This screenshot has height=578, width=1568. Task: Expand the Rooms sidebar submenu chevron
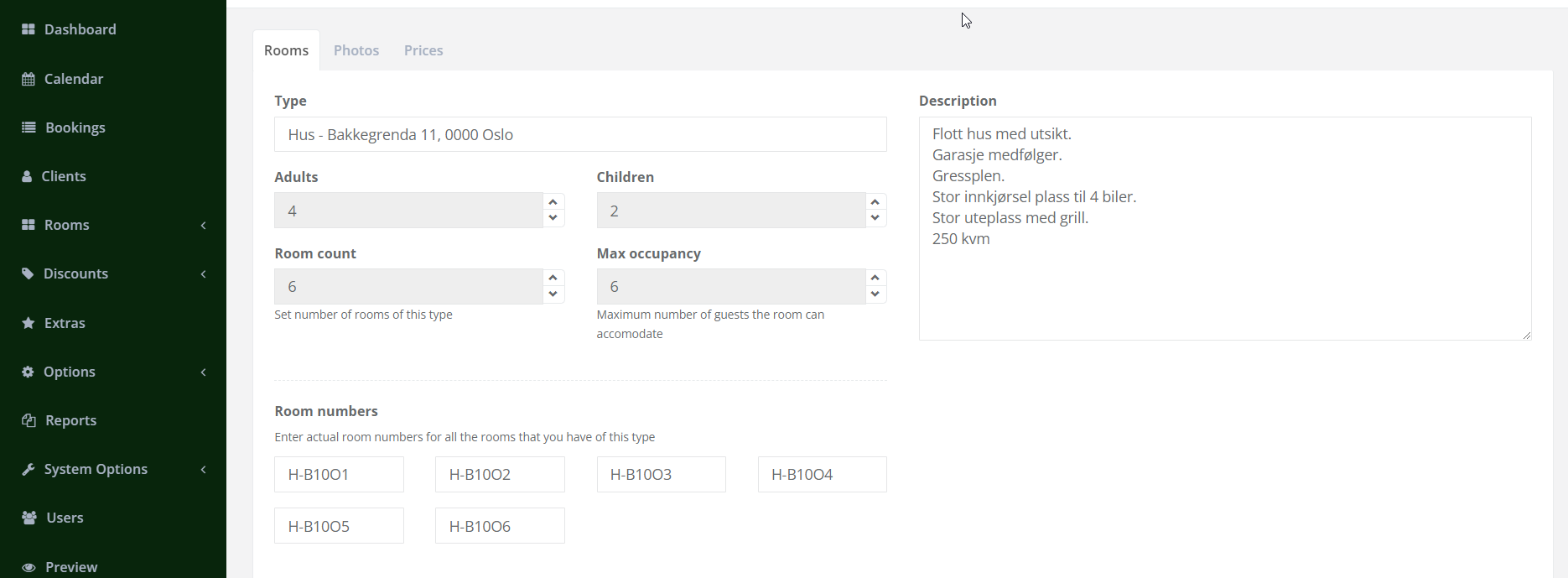pos(203,226)
